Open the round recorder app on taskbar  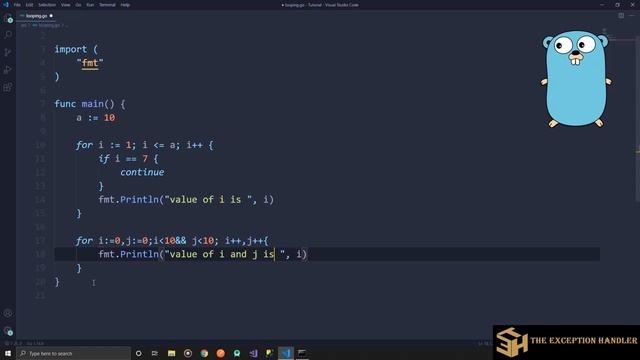coord(188,353)
